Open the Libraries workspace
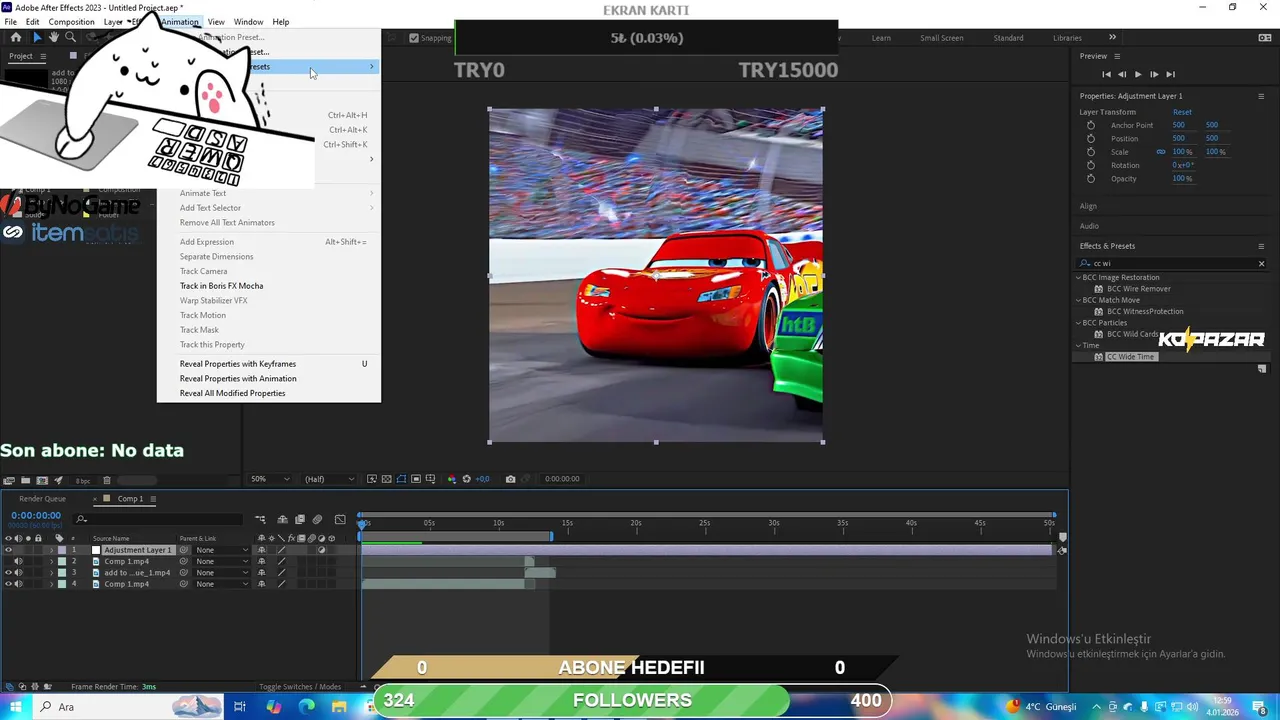 tap(1067, 38)
